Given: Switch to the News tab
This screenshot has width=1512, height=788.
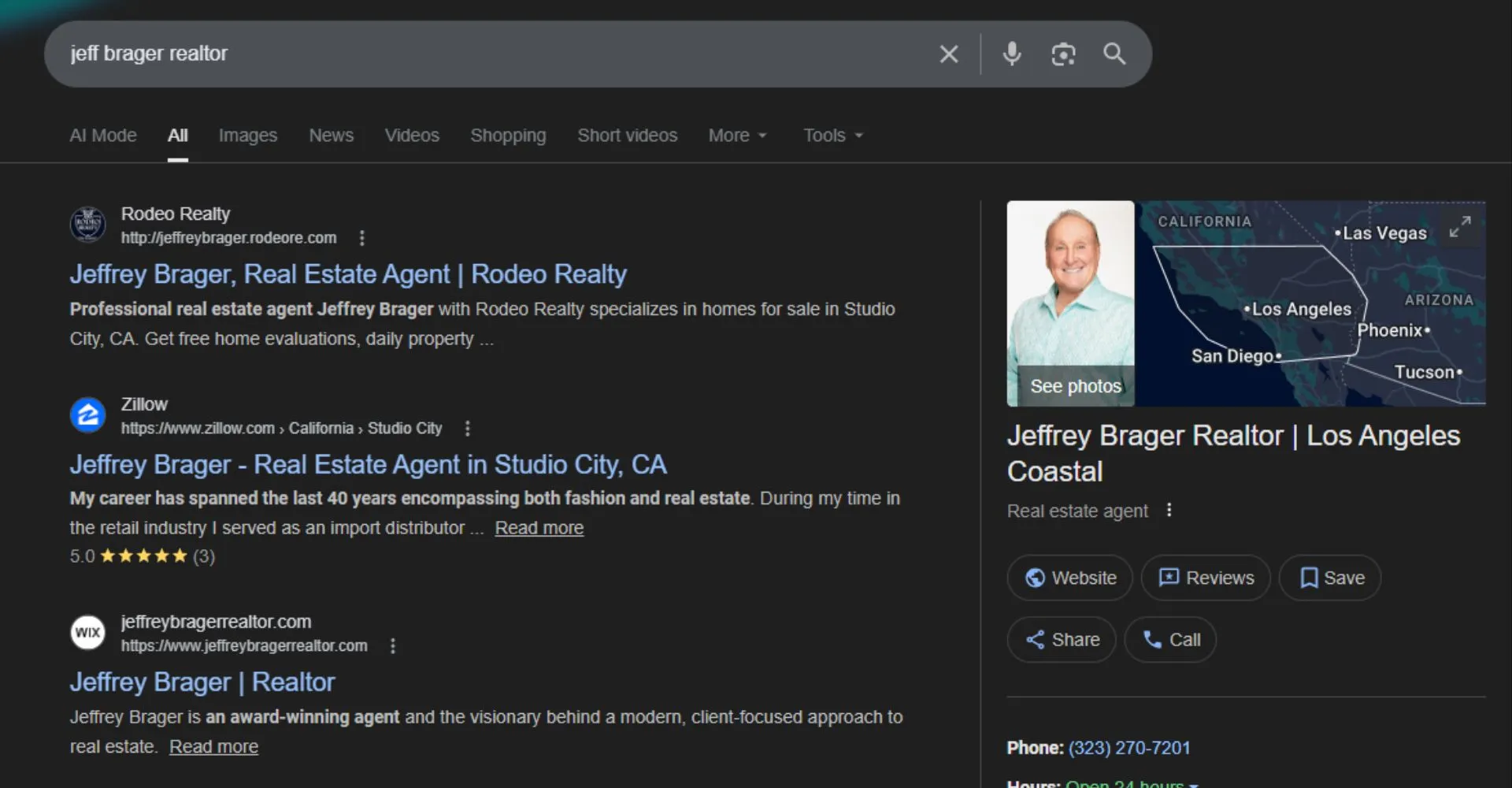Looking at the screenshot, I should pos(331,136).
